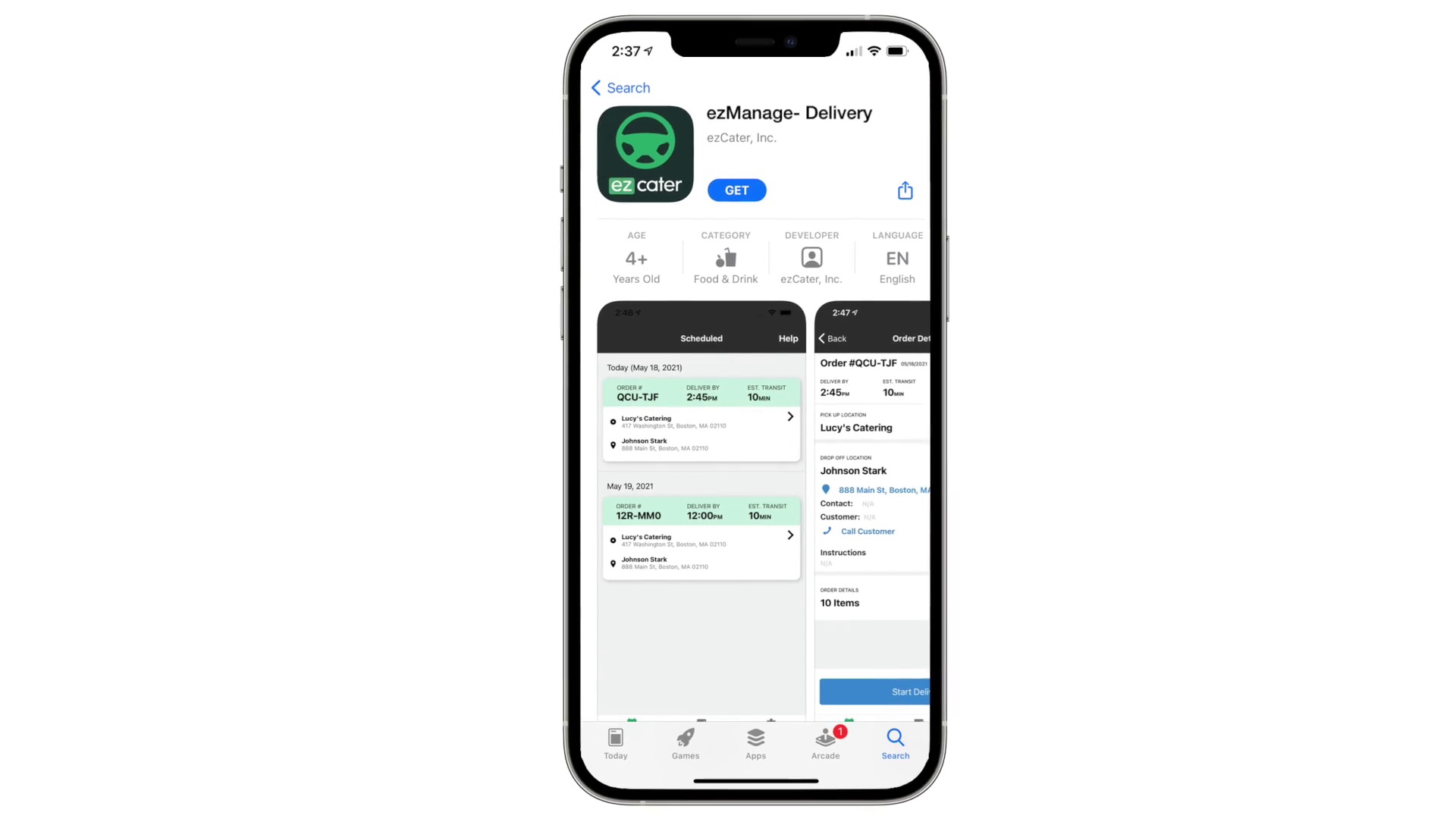The height and width of the screenshot is (819, 1456).
Task: Tap the Today tab in App Store
Action: tap(616, 743)
